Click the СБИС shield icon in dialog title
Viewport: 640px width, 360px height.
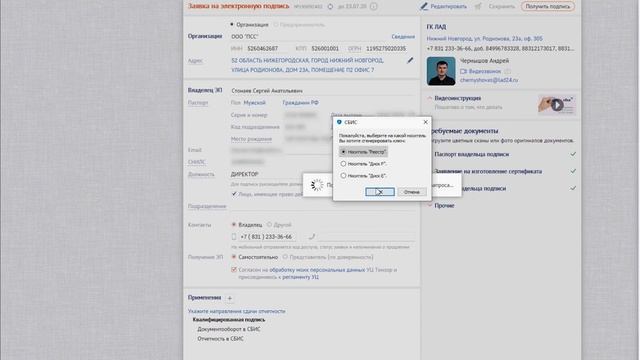tap(339, 122)
